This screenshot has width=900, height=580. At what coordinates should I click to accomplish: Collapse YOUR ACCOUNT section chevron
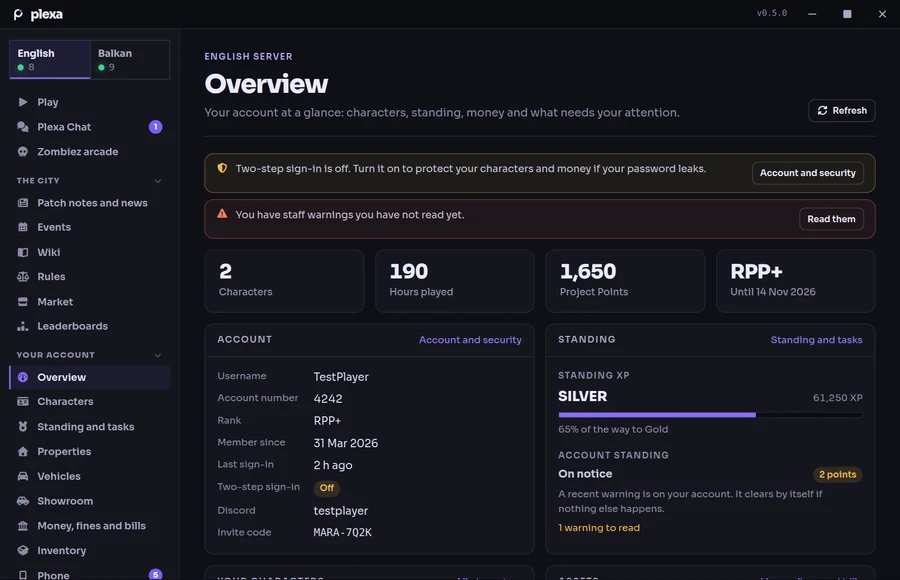click(x=158, y=355)
